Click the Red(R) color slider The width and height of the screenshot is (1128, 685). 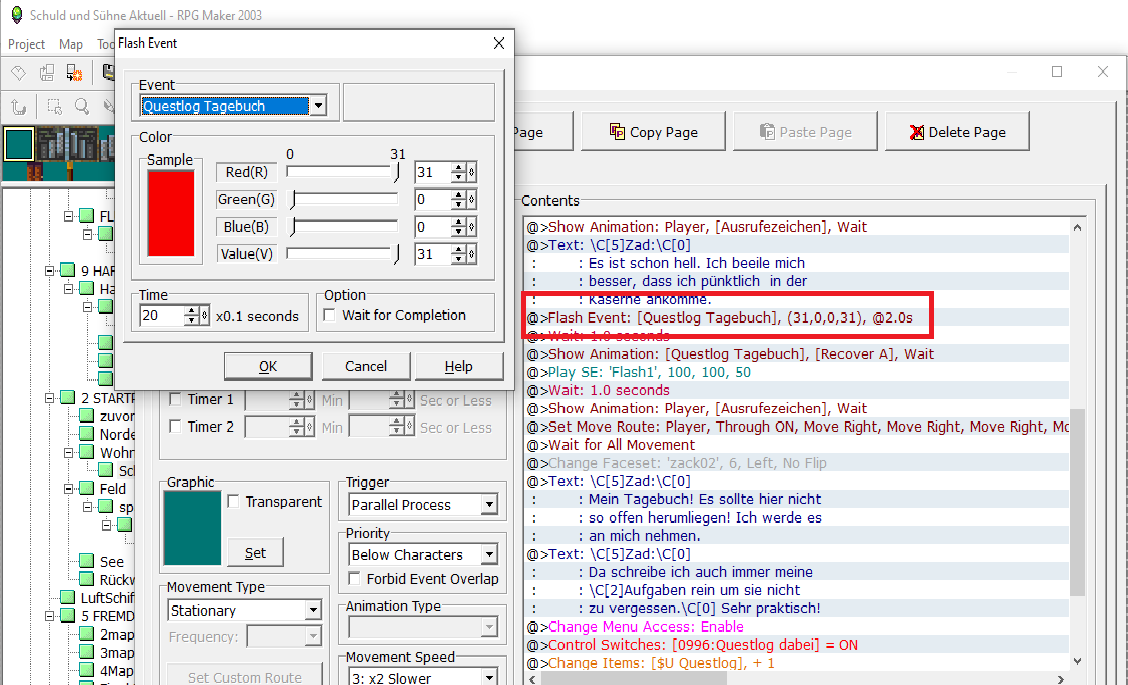(x=342, y=172)
